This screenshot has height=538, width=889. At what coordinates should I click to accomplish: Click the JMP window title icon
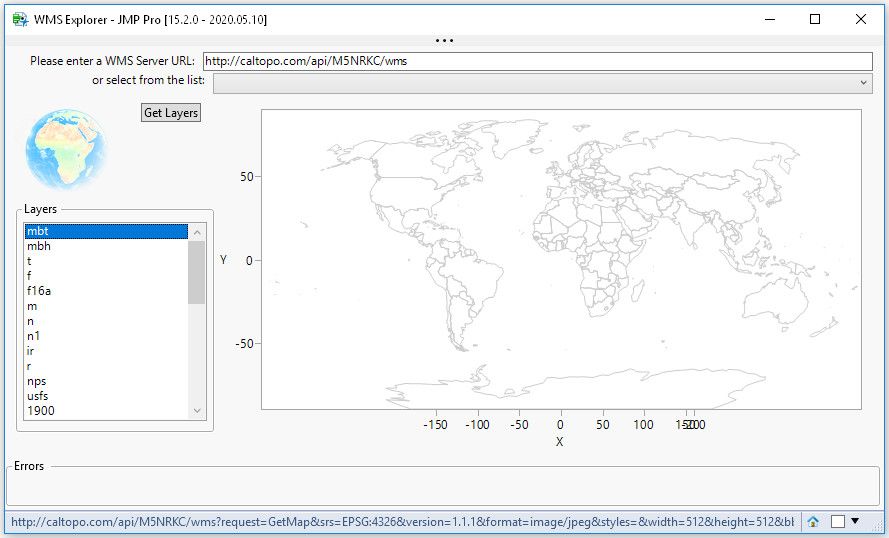[x=20, y=19]
